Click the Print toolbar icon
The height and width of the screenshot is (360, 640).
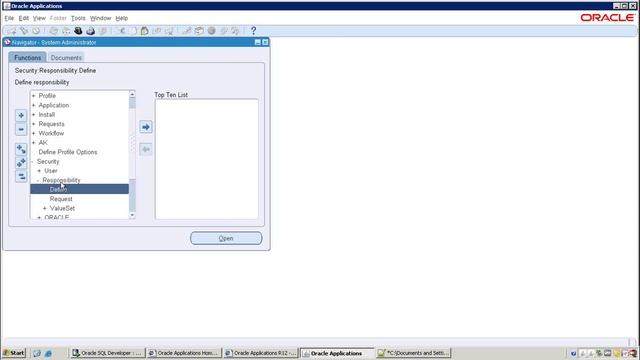pos(90,31)
